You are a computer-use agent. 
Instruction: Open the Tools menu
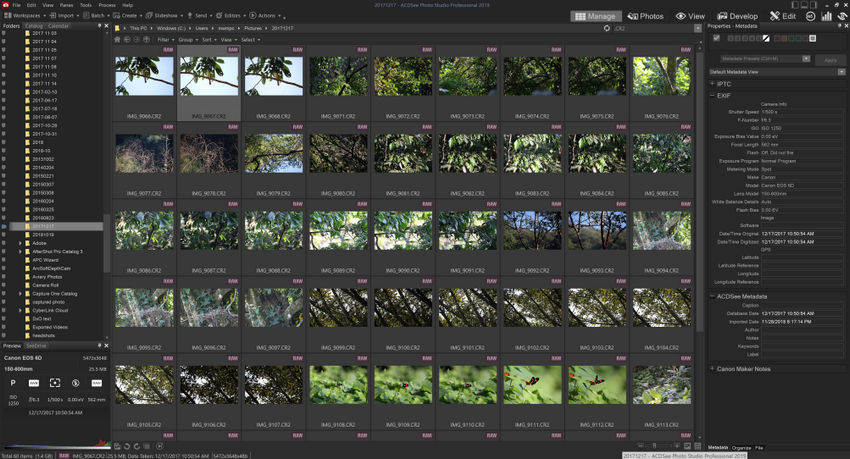[x=85, y=5]
